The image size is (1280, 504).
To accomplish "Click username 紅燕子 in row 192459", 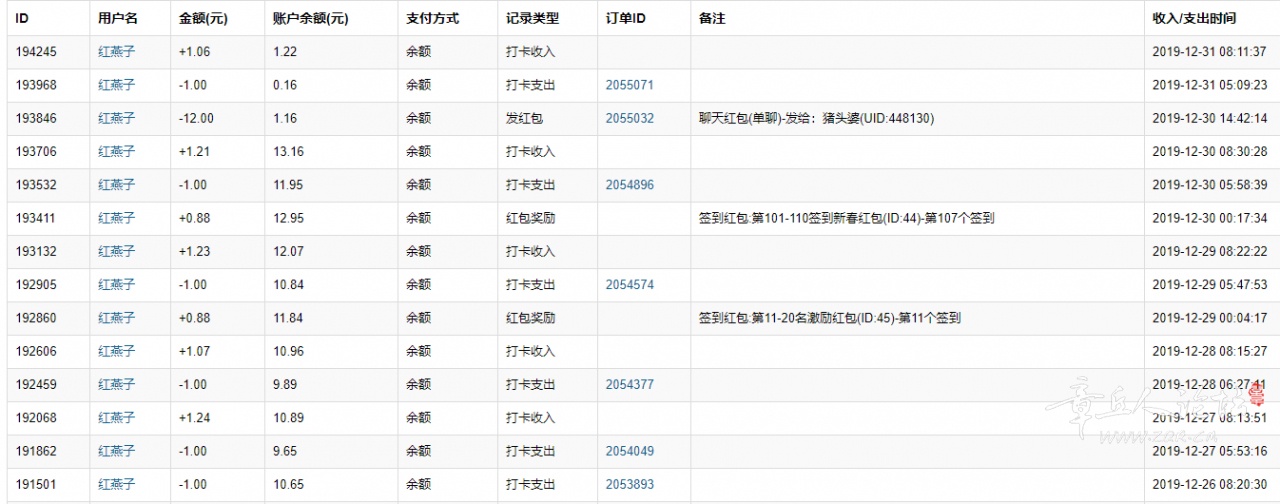I will coord(116,385).
